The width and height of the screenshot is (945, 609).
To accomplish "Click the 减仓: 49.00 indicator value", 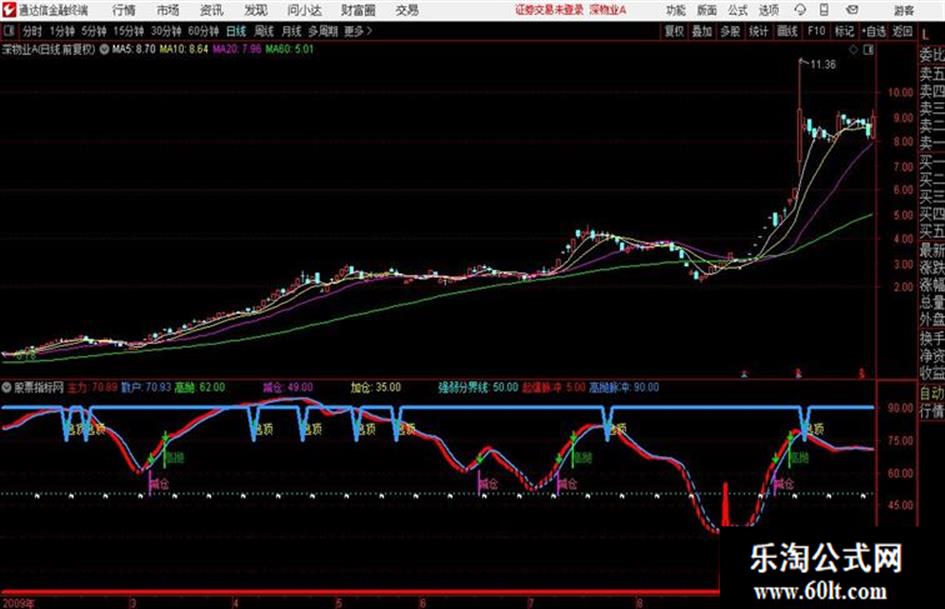I will tap(287, 387).
